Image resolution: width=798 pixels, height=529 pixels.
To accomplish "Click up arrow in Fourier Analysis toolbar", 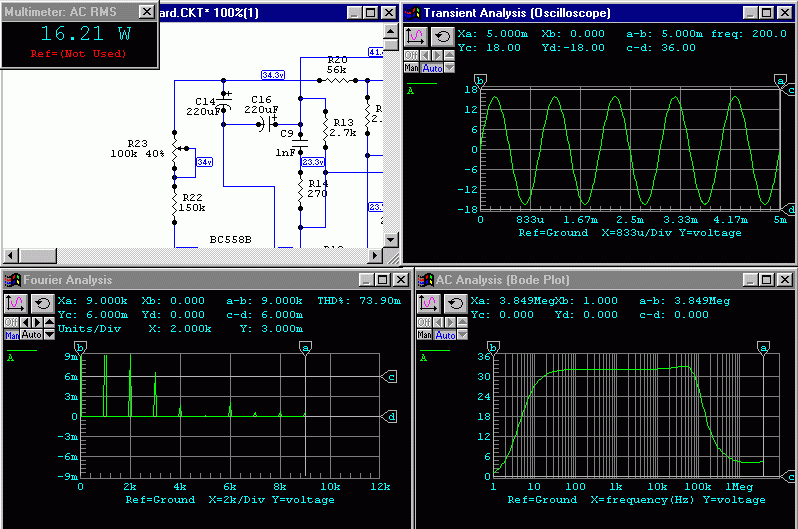I will 49,322.
